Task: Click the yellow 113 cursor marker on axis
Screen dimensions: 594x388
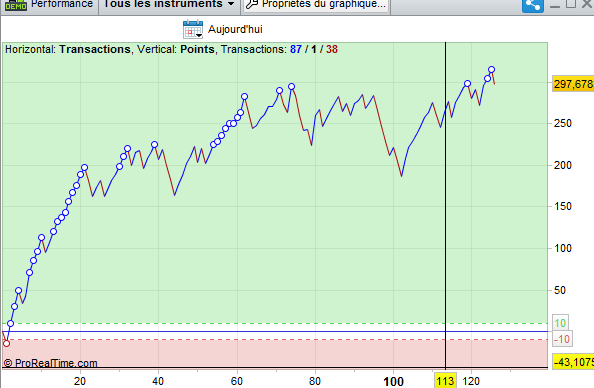Action: pyautogui.click(x=445, y=381)
